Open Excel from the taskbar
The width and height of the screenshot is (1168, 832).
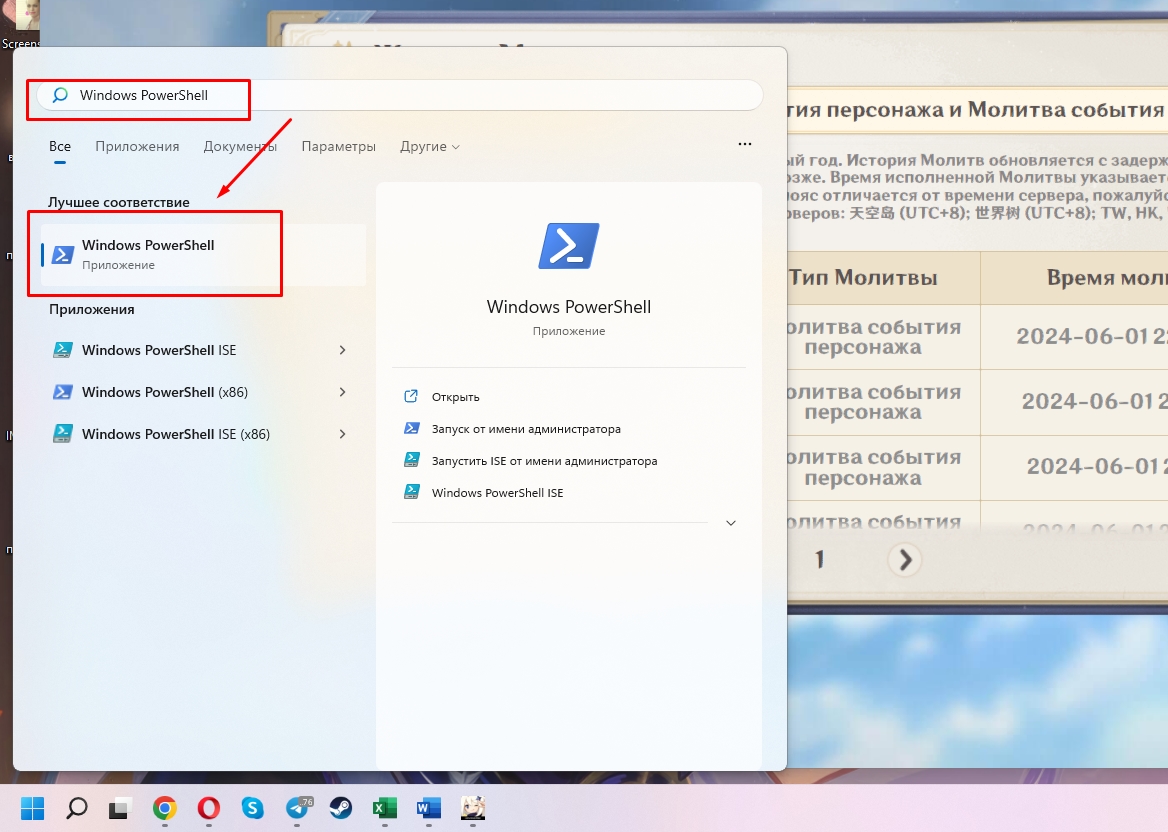[x=385, y=808]
